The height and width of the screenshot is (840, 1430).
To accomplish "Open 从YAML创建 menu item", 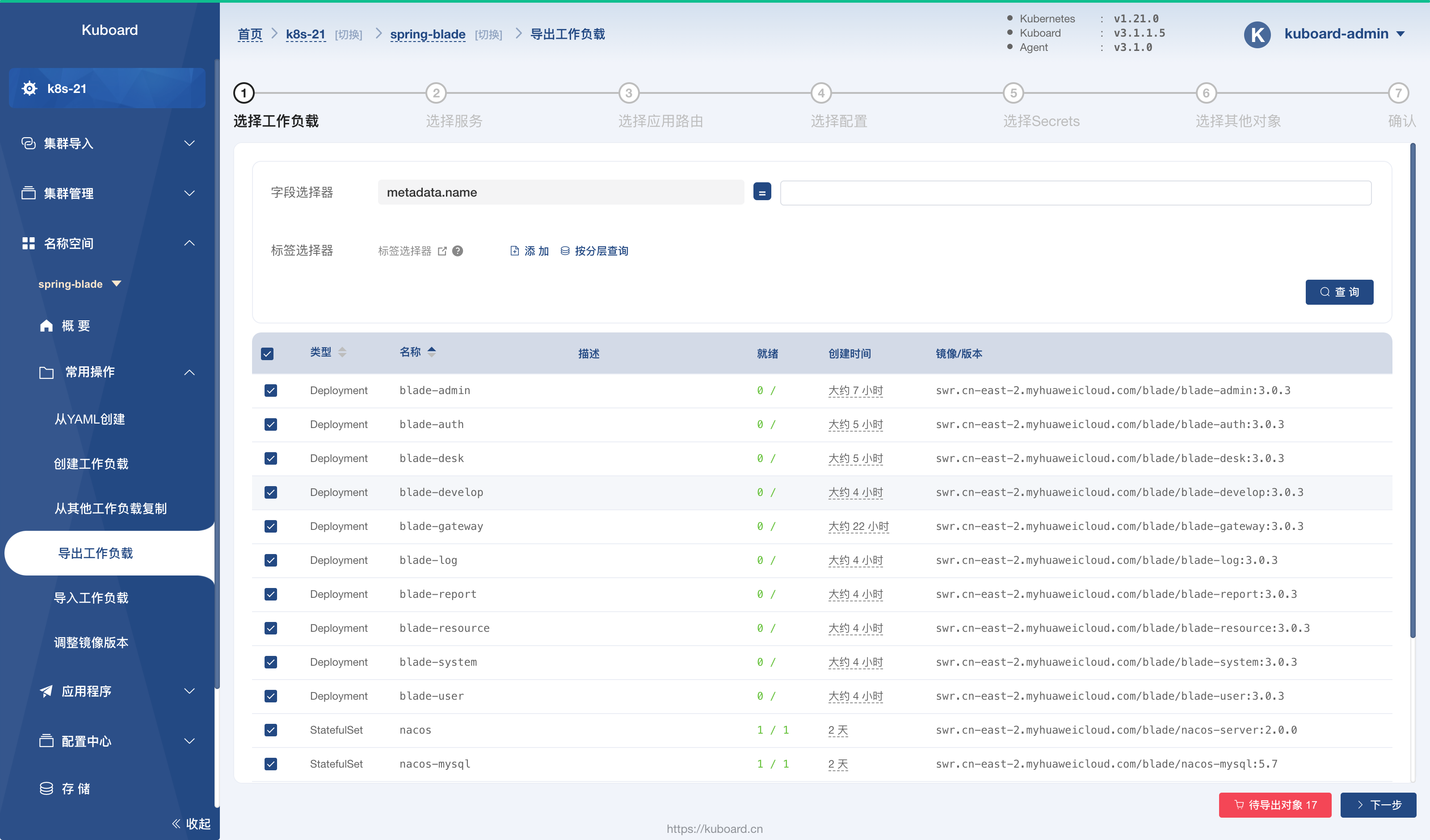I will coord(90,419).
